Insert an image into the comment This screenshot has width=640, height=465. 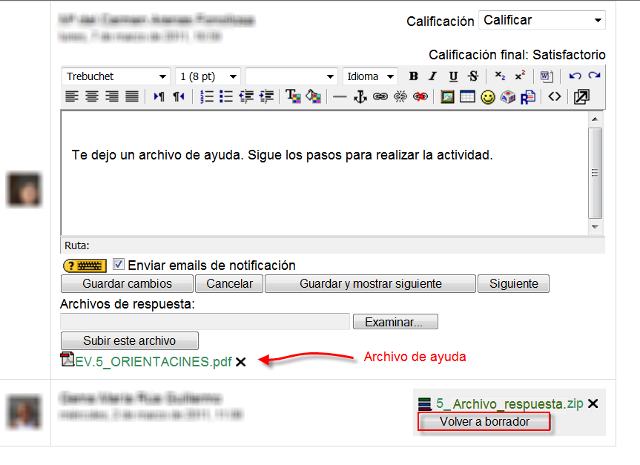(448, 97)
